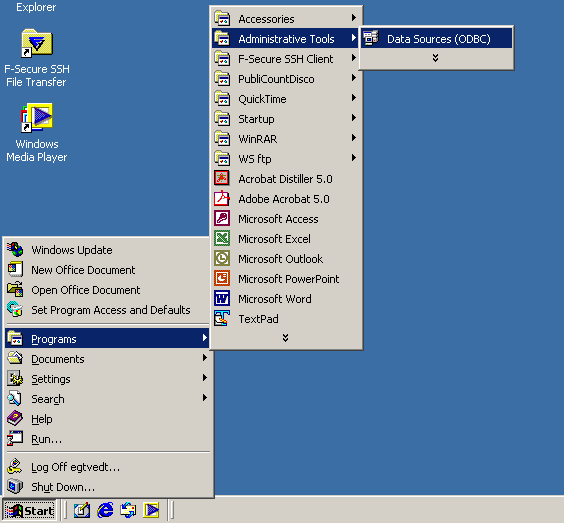The image size is (564, 523).
Task: Launch Windows Update
Action: coord(107,249)
